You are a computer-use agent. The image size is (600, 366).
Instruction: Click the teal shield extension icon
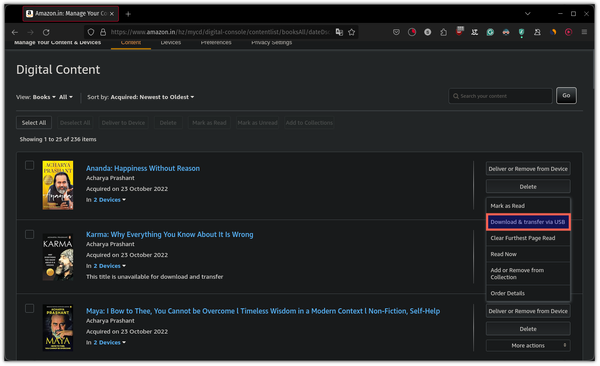(522, 33)
